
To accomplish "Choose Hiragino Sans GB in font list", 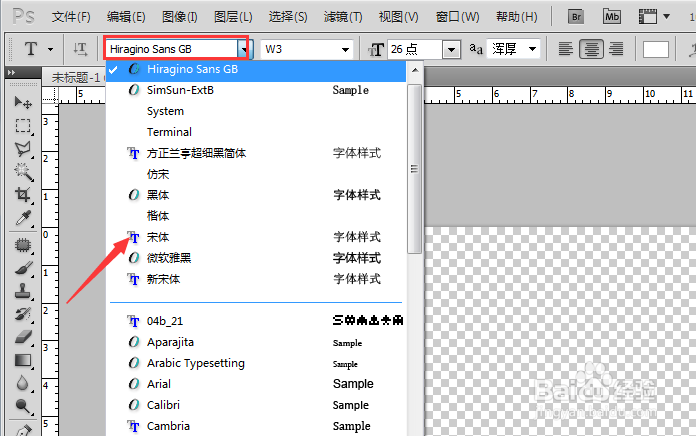I will (x=256, y=69).
